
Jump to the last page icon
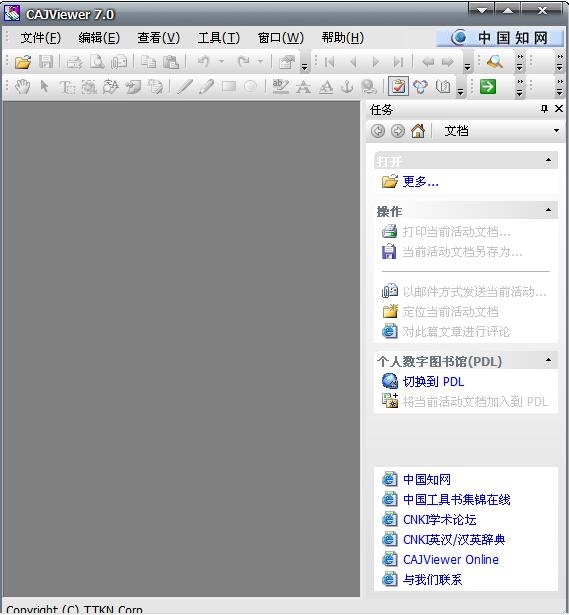pos(398,62)
